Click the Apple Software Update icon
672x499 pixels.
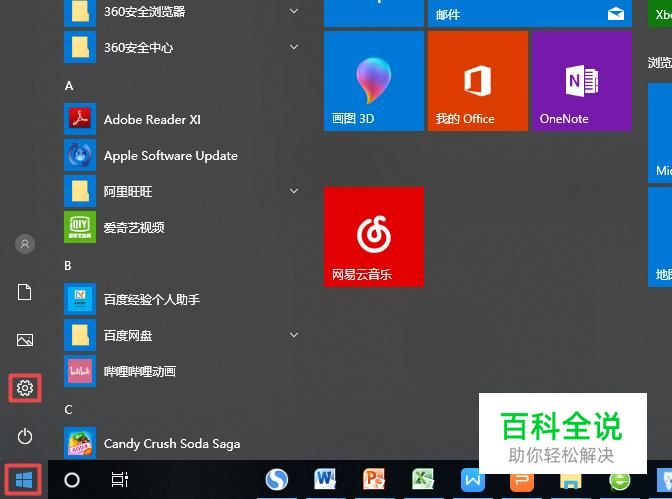[80, 155]
